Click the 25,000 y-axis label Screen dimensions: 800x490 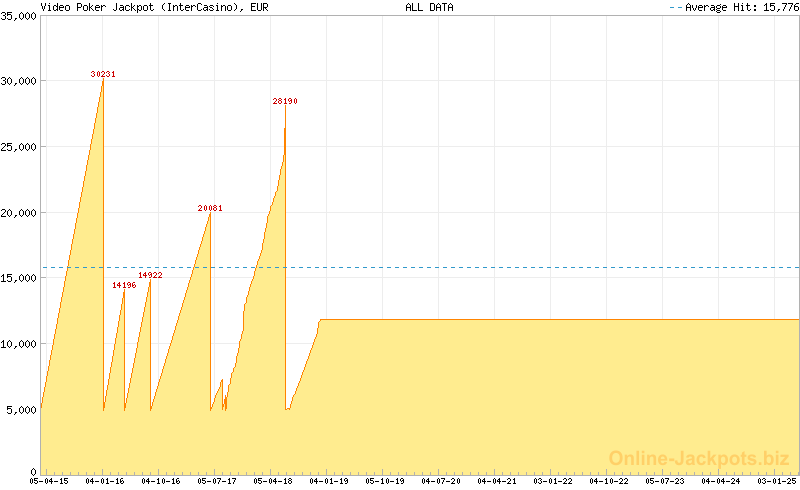coord(19,147)
